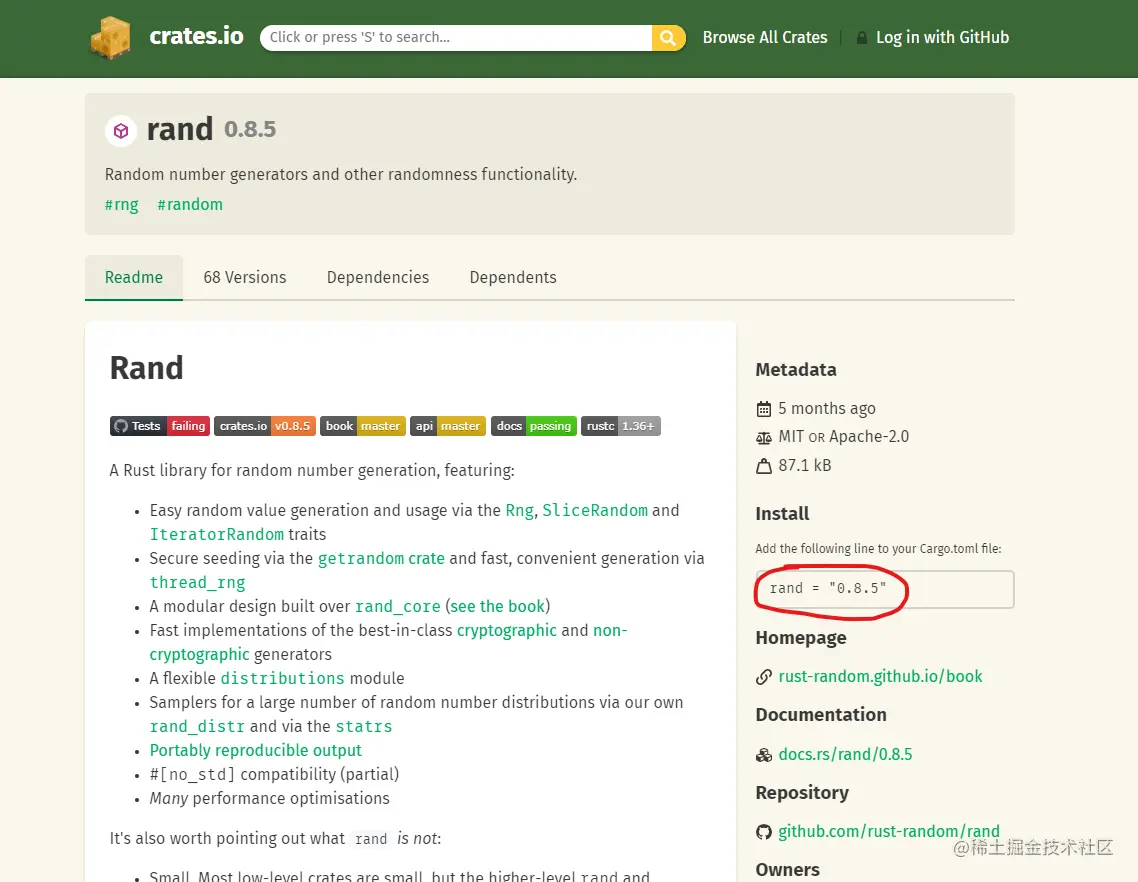Click the package weight icon by 87.1 kB
This screenshot has height=882, width=1138.
tap(764, 466)
